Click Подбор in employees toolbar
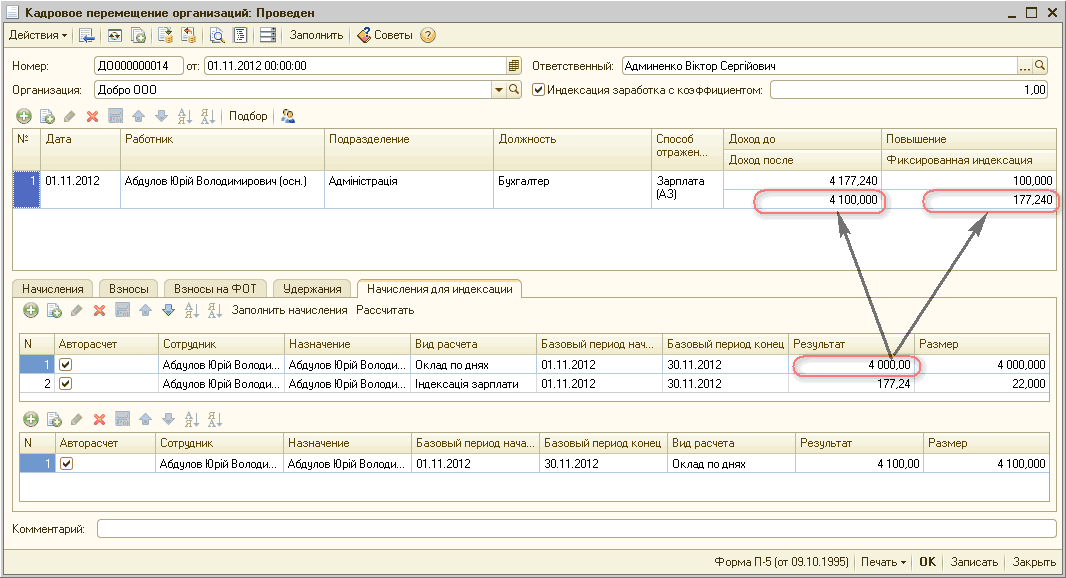The image size is (1066, 578). [248, 116]
